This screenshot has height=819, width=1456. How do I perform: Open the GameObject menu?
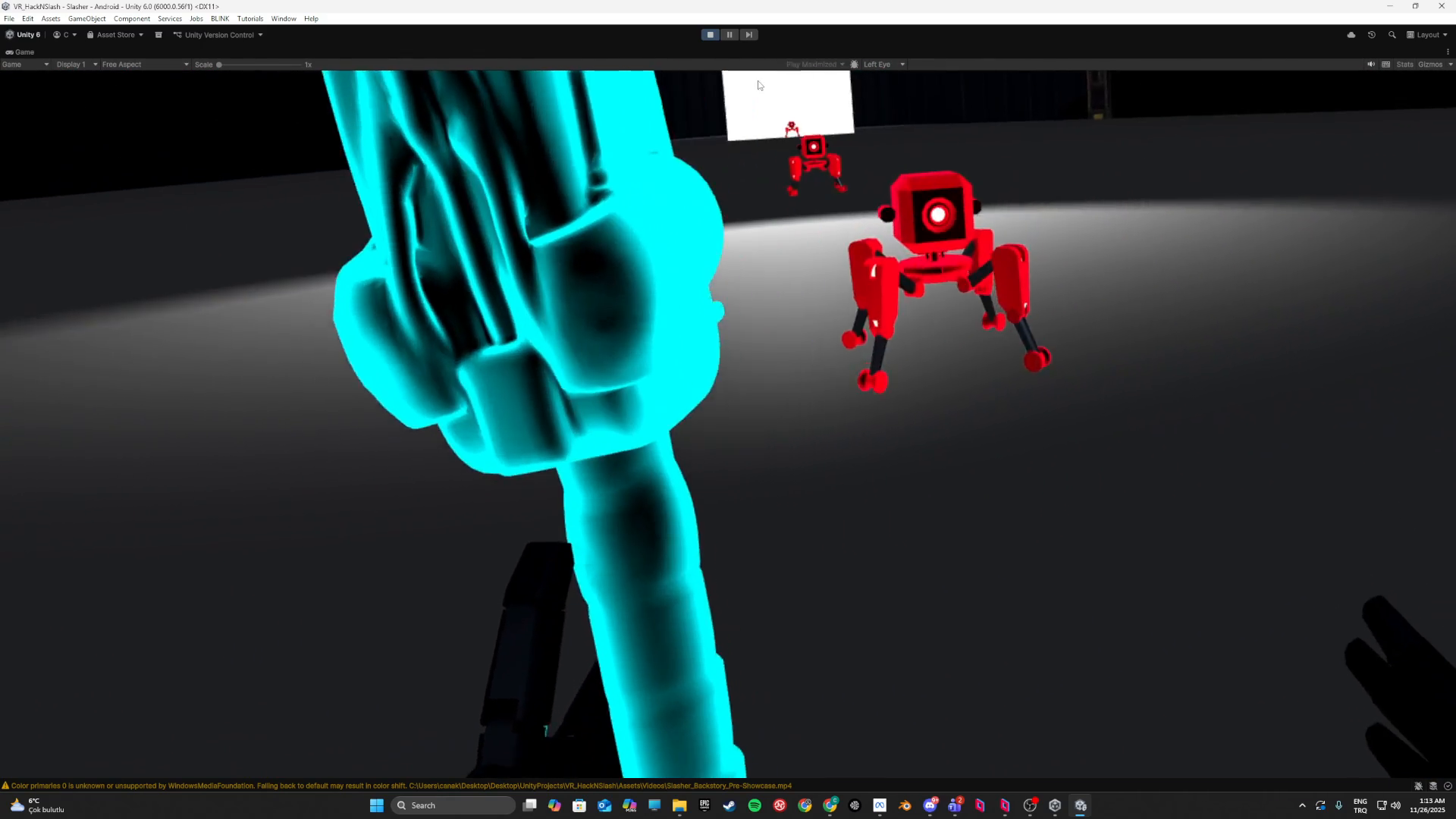(86, 18)
